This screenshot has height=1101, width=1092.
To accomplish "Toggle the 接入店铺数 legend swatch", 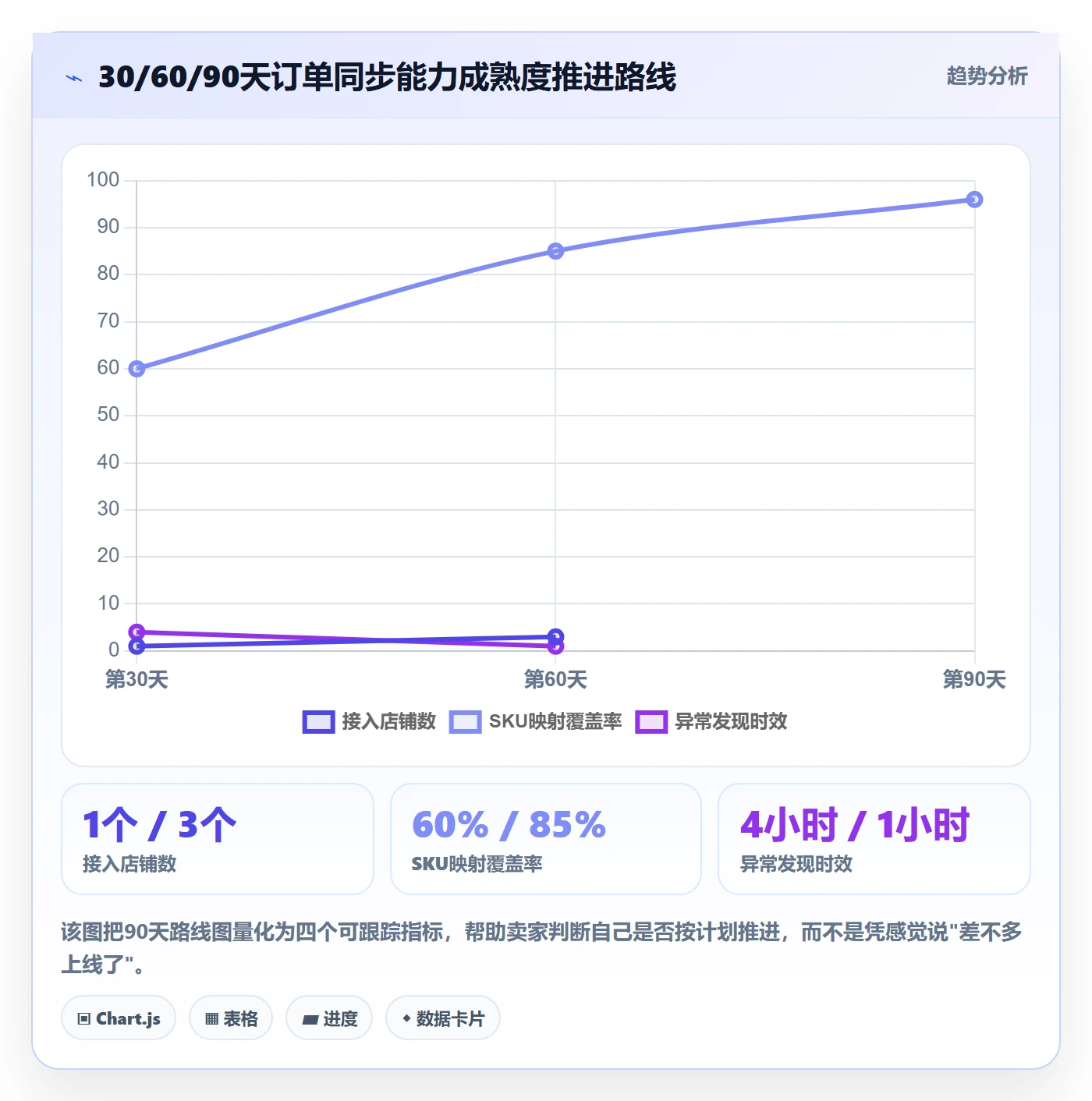I will click(318, 722).
